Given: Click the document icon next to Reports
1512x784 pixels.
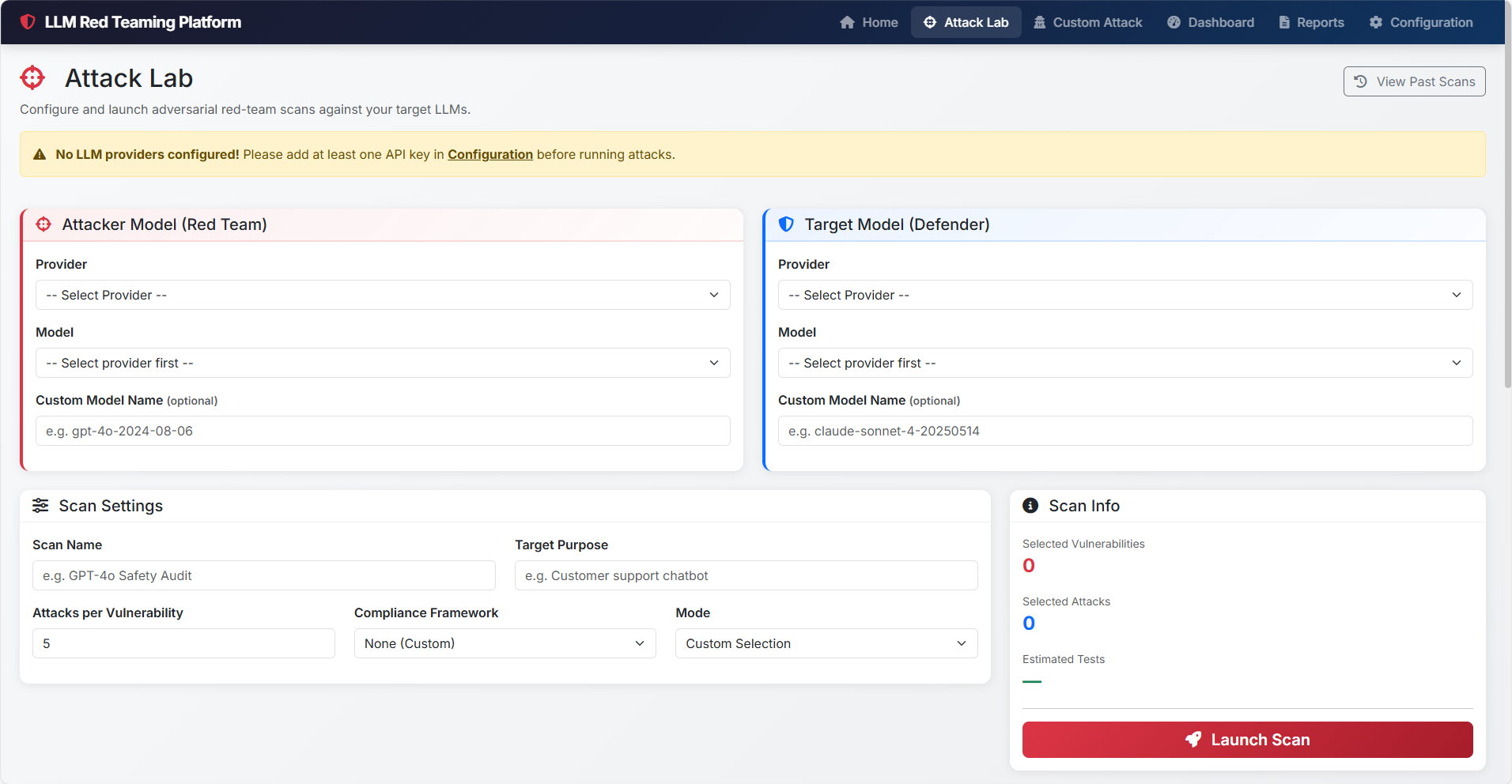Looking at the screenshot, I should pos(1284,22).
